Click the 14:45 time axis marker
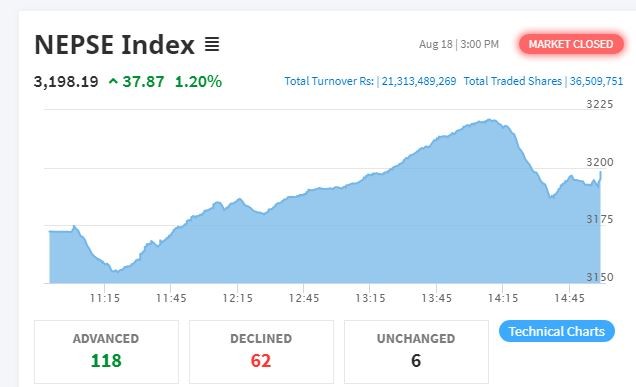Screen dimensions: 636x387 click(x=569, y=298)
